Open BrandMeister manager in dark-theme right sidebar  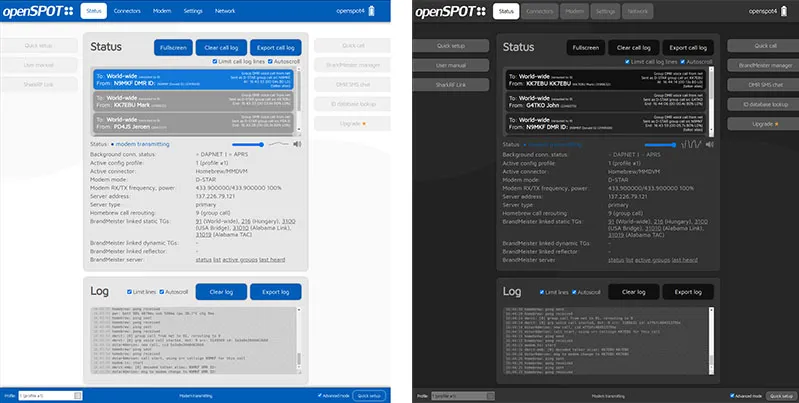763,65
